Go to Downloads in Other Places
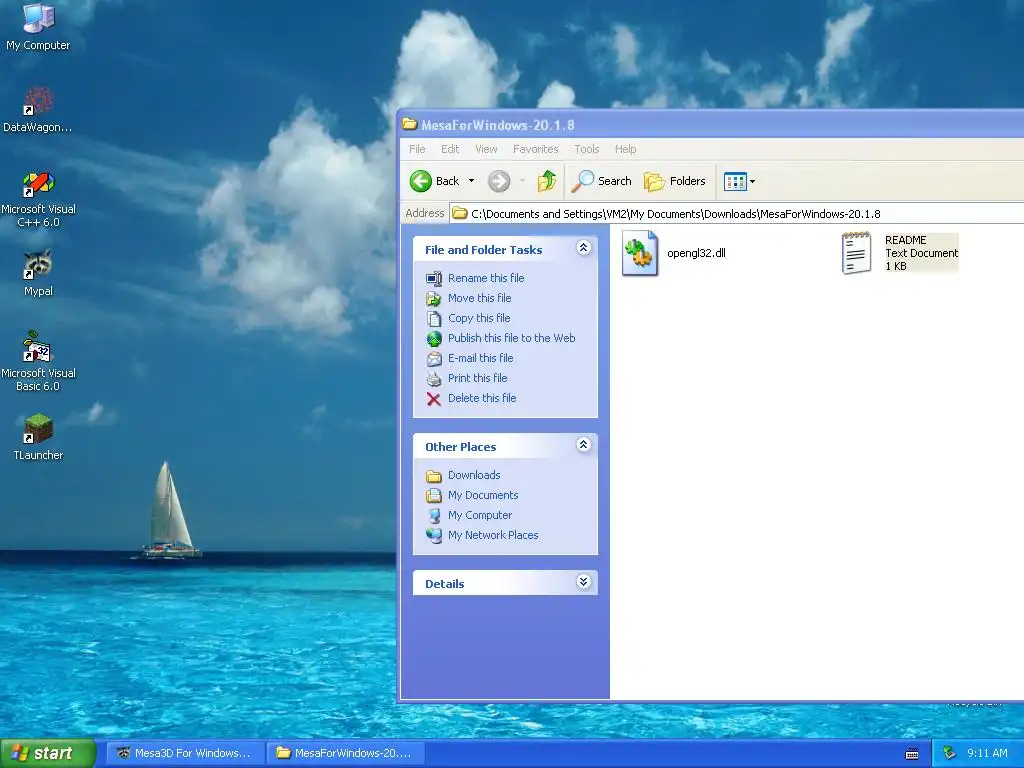The width and height of the screenshot is (1024, 768). [474, 475]
